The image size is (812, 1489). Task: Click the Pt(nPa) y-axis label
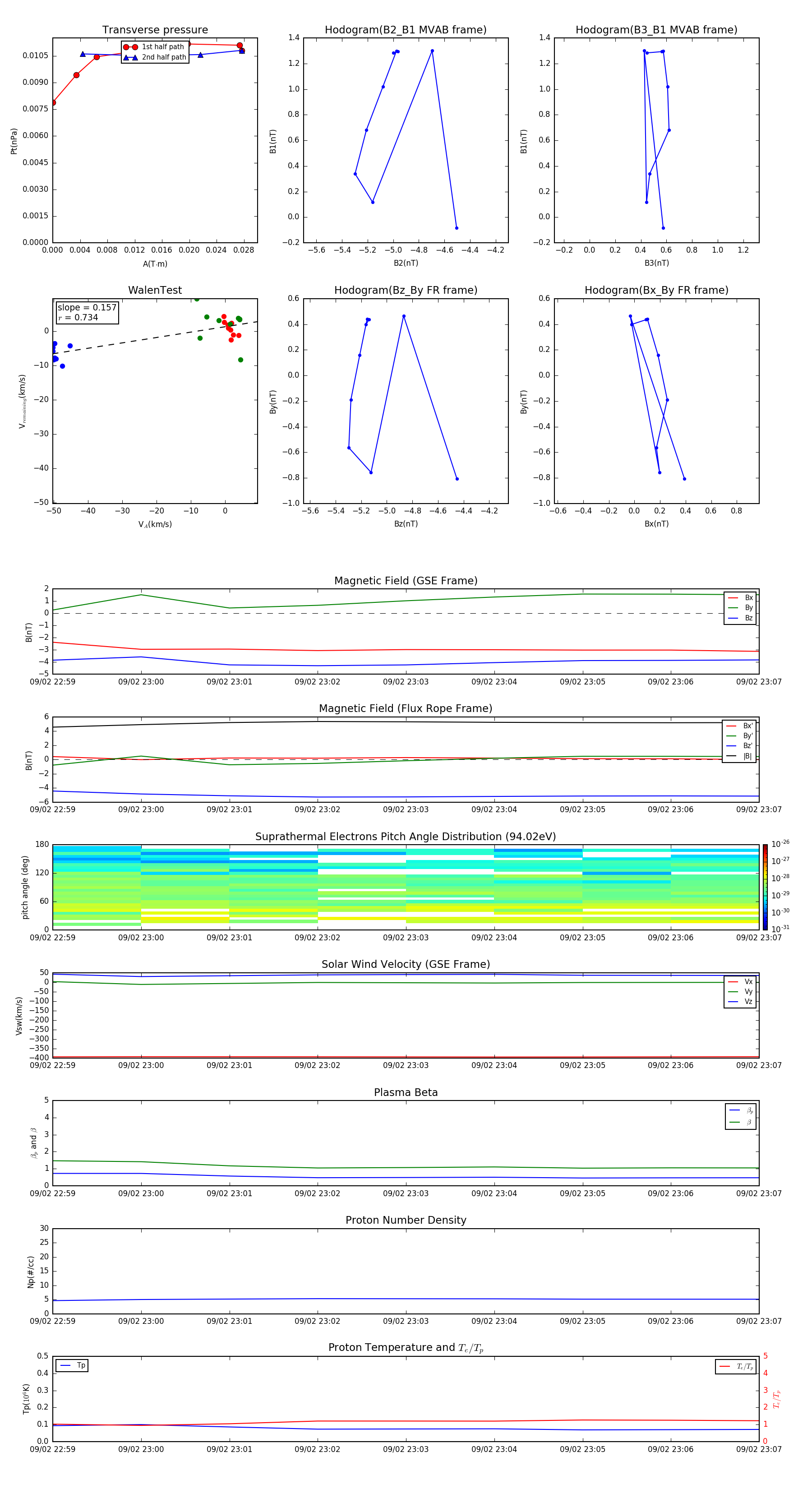pyautogui.click(x=14, y=141)
